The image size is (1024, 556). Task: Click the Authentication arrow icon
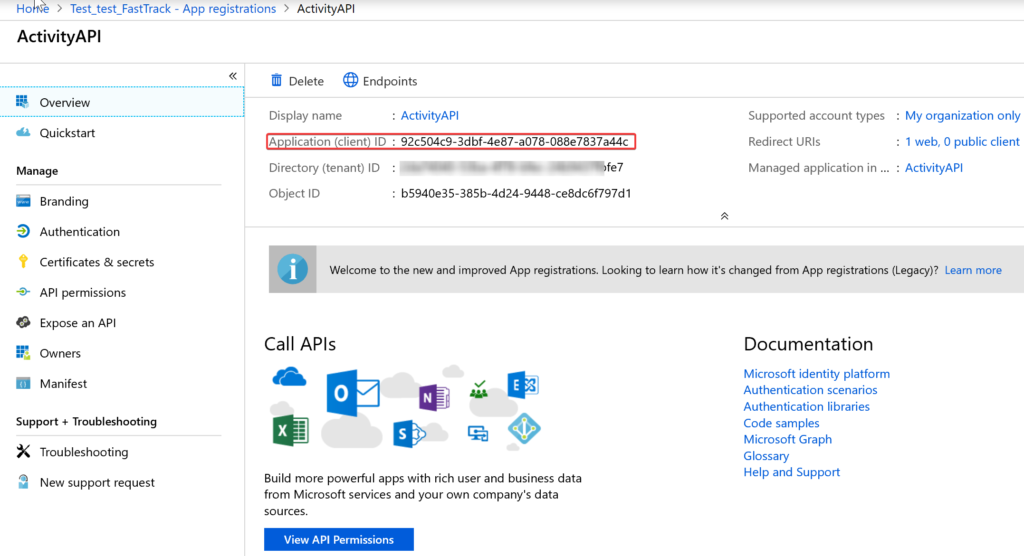pos(23,231)
